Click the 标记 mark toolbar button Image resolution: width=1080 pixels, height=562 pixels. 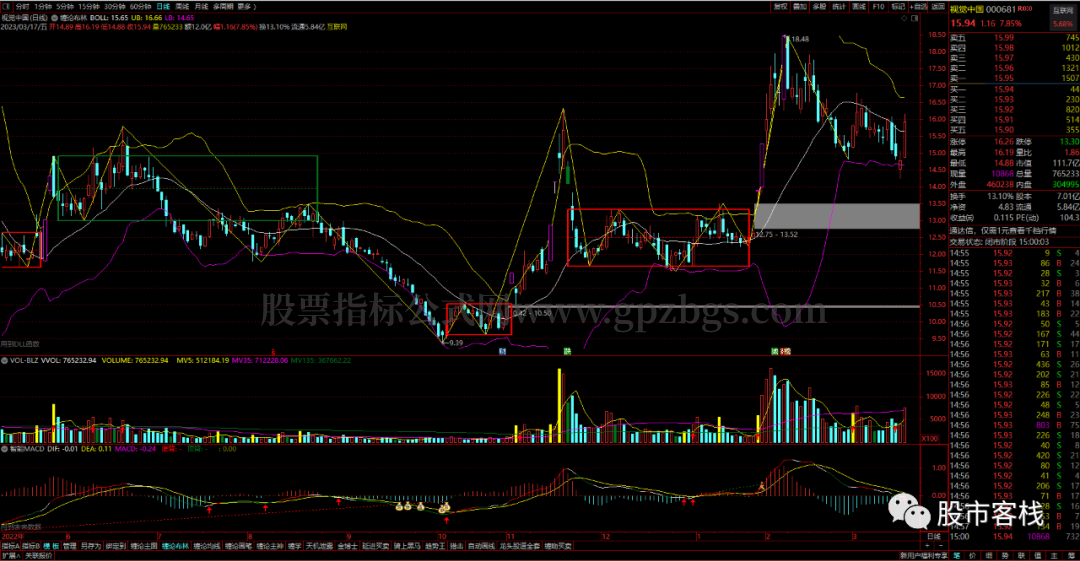[x=898, y=6]
